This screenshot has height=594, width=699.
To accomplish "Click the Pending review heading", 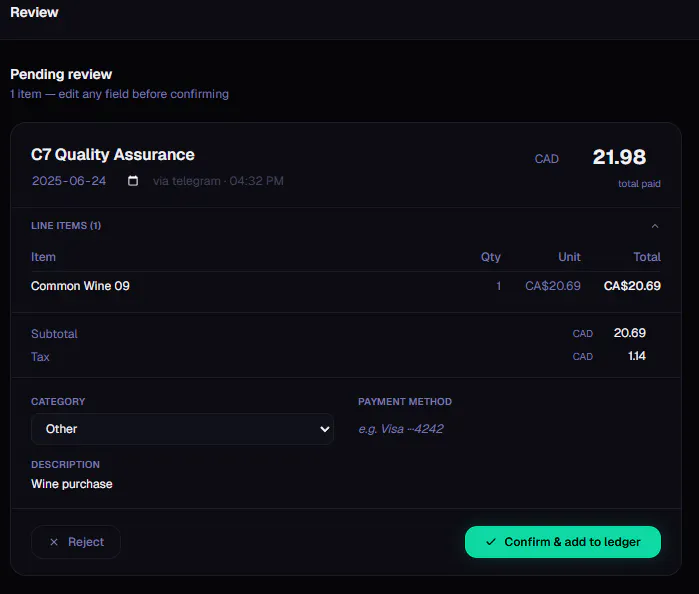I will coord(61,74).
